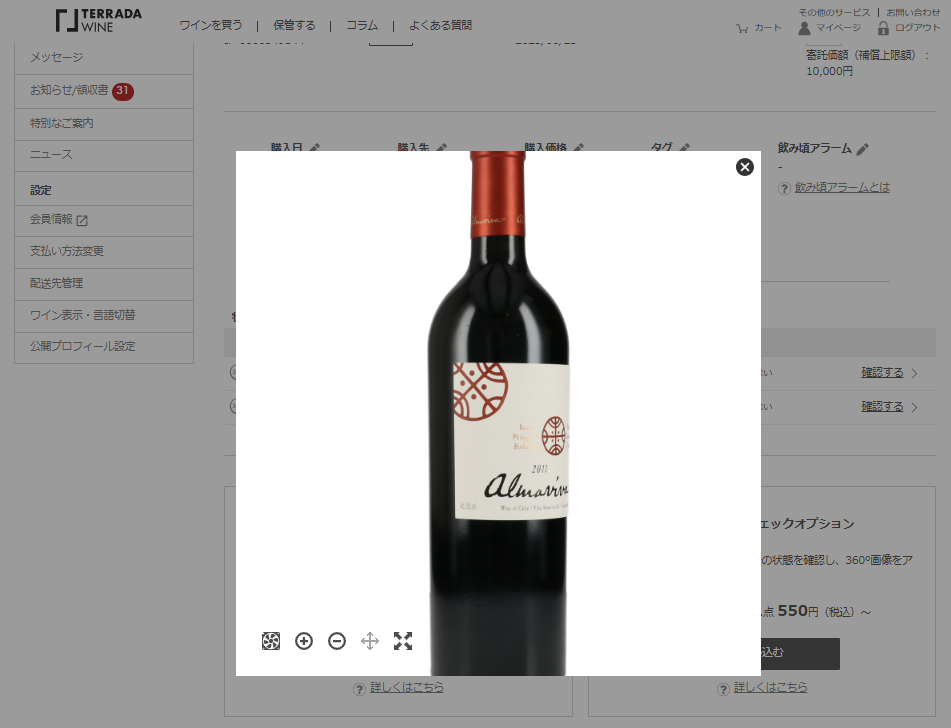The width and height of the screenshot is (951, 728).
Task: Open その他のサービス link
Action: tap(834, 12)
